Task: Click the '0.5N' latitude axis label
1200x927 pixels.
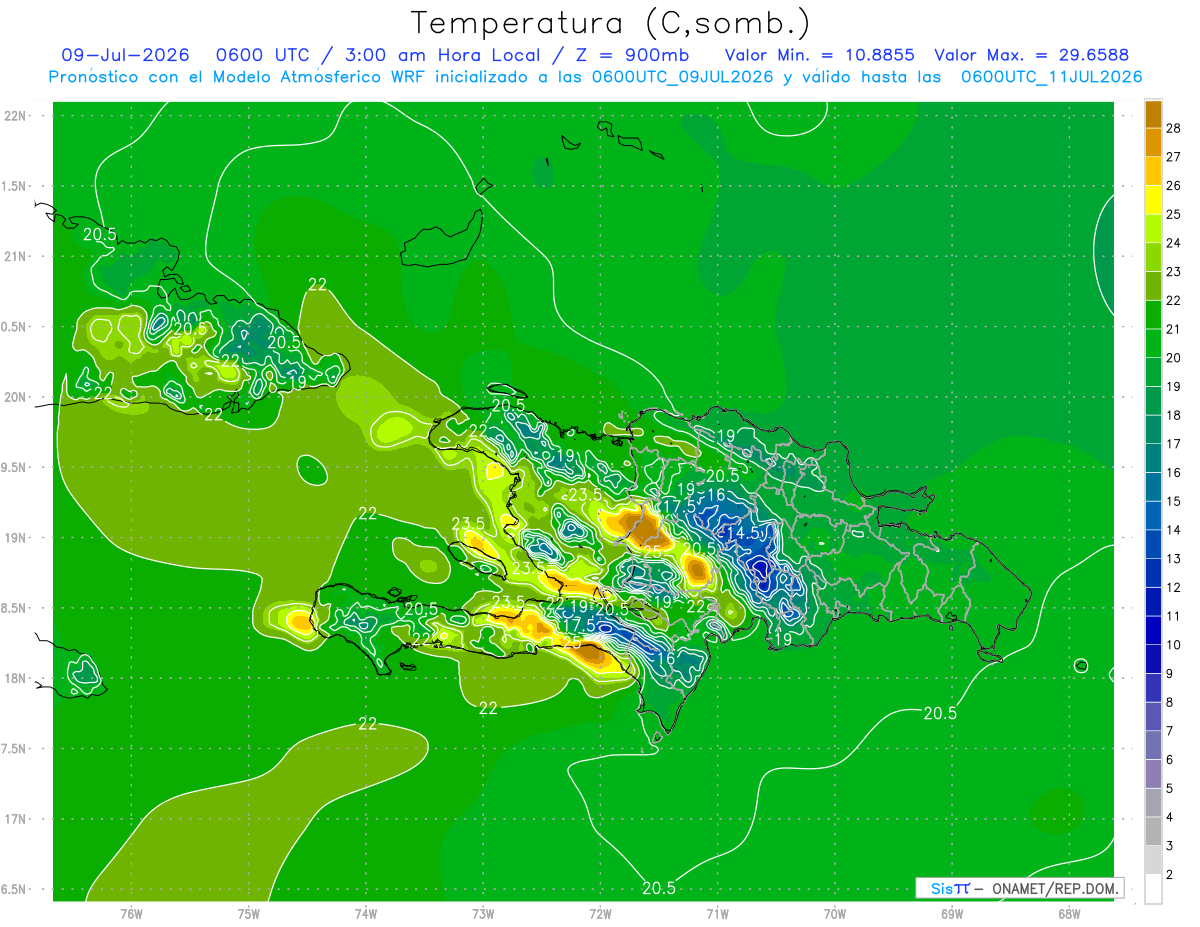Action: (x=14, y=327)
